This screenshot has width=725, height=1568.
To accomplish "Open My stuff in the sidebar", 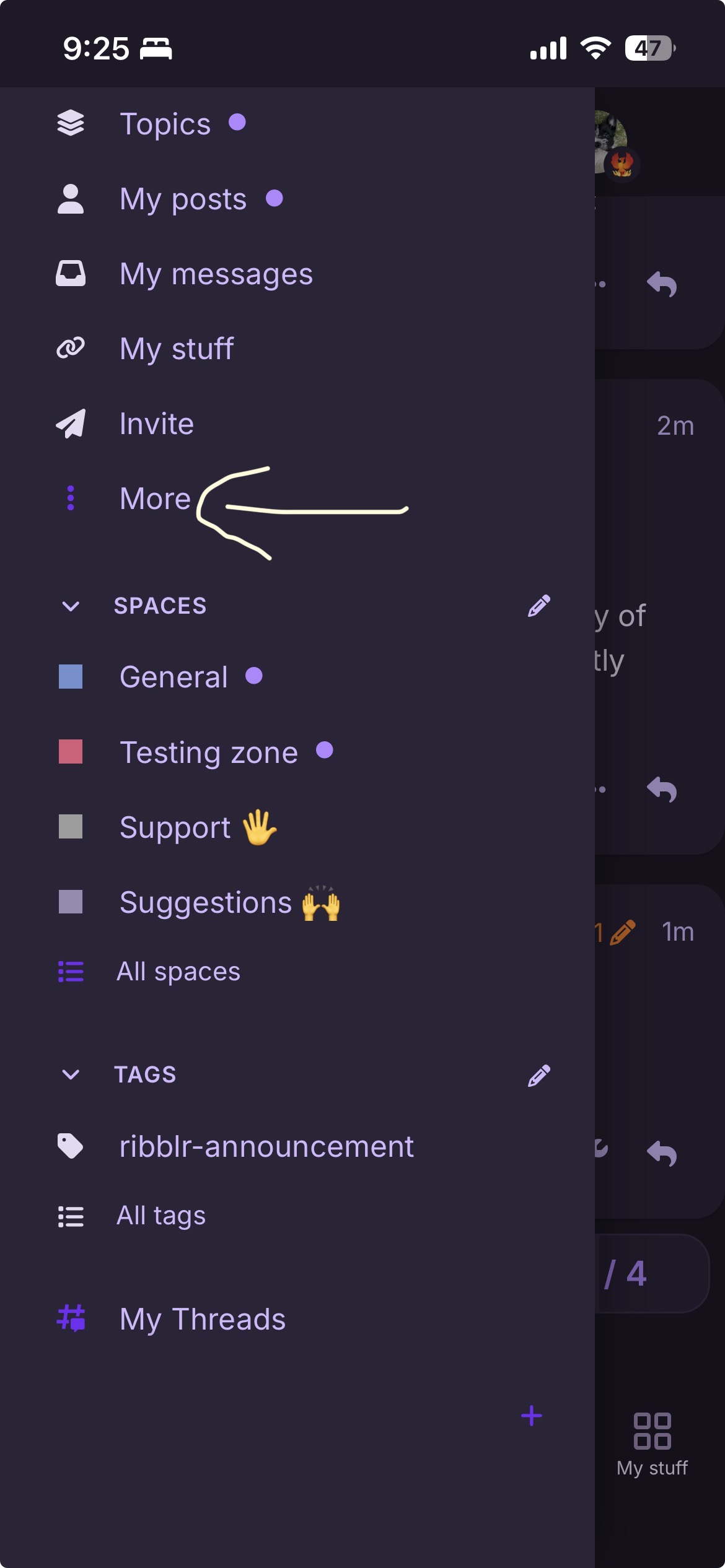I will pyautogui.click(x=177, y=349).
